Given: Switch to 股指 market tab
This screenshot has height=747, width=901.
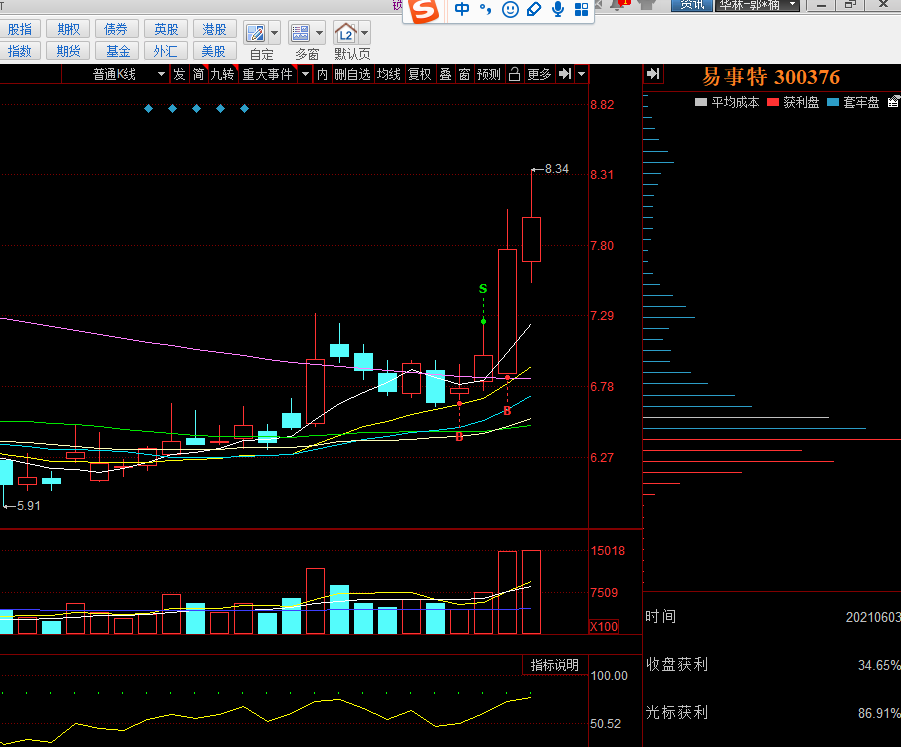Looking at the screenshot, I should coord(20,29).
